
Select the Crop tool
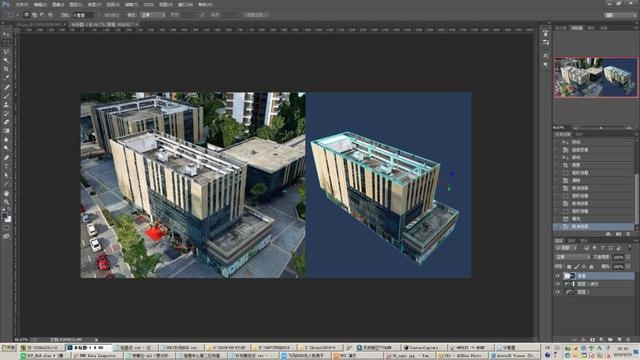click(x=6, y=69)
